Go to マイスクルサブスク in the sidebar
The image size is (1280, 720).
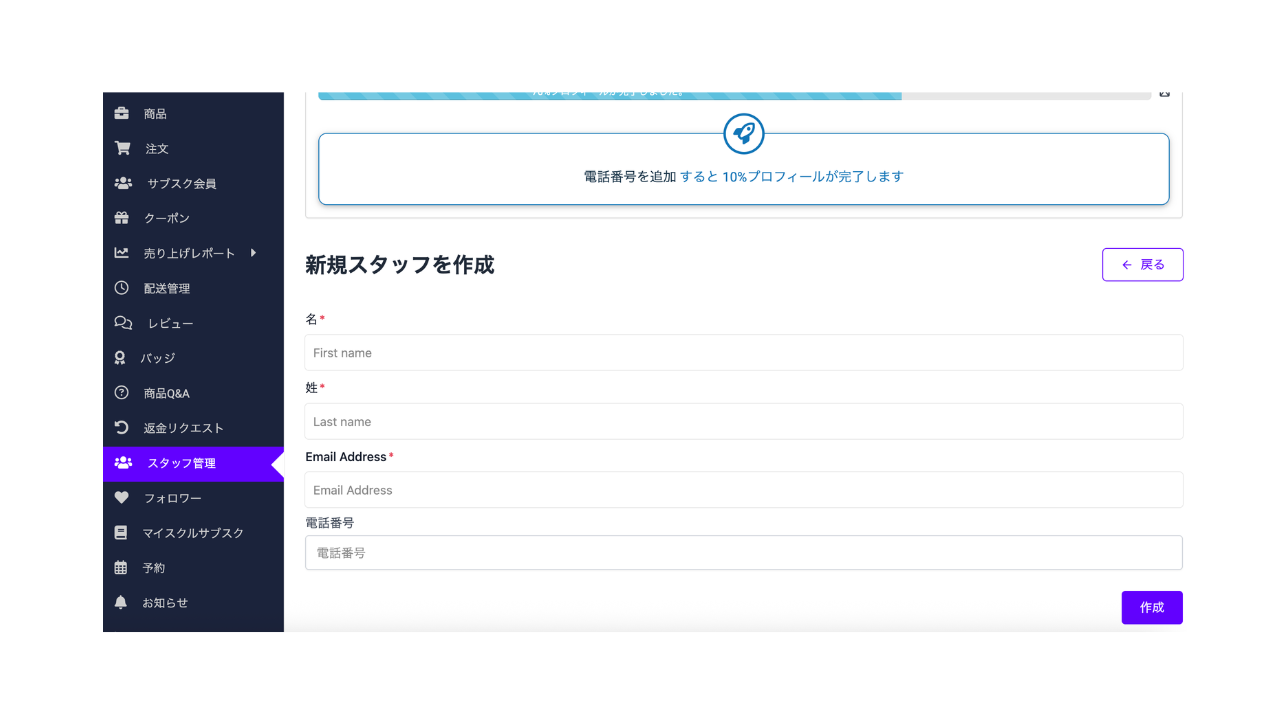193,533
